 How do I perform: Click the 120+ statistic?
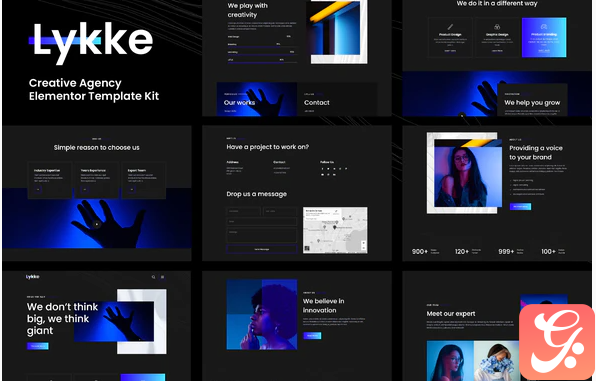click(462, 251)
